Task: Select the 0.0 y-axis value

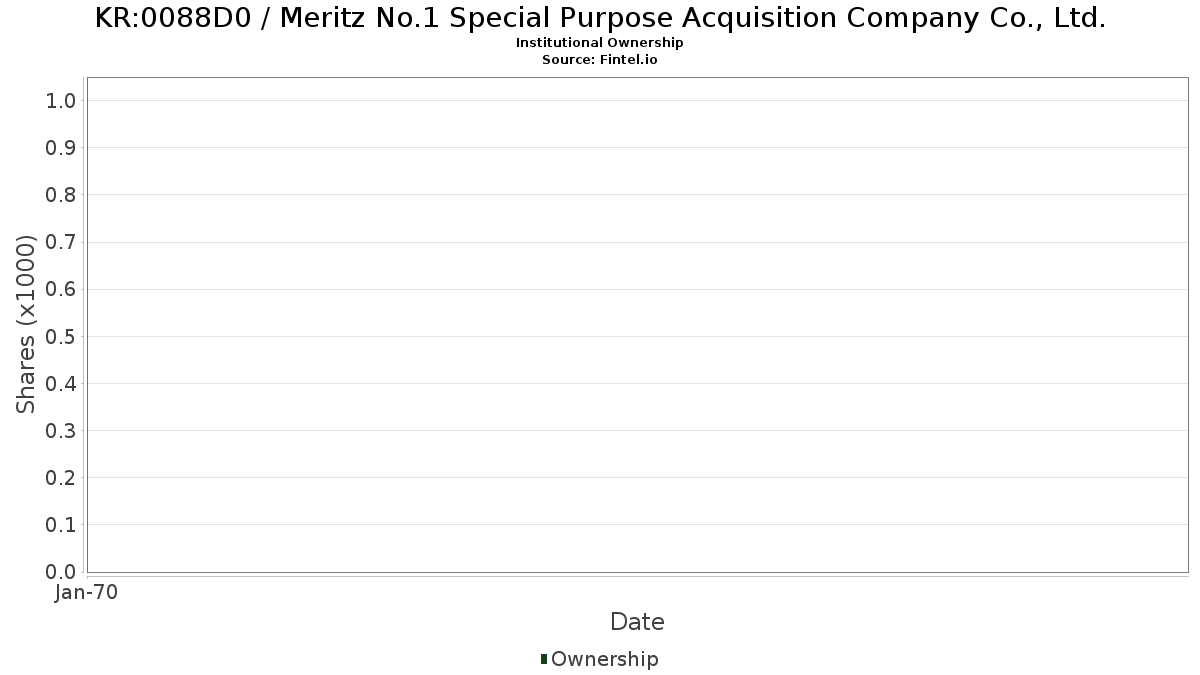Action: pos(61,572)
